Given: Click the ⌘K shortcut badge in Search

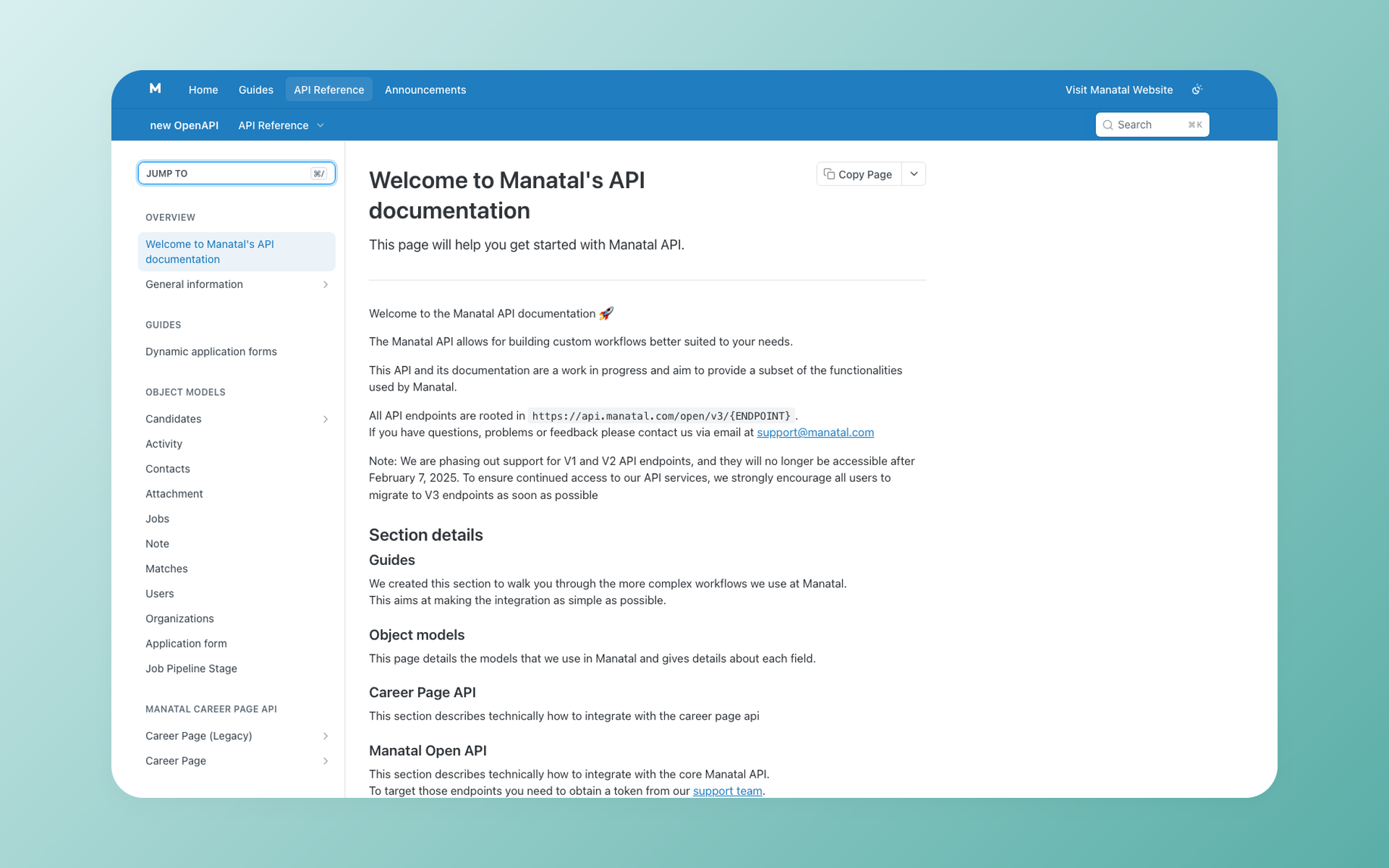Looking at the screenshot, I should coord(1195,125).
